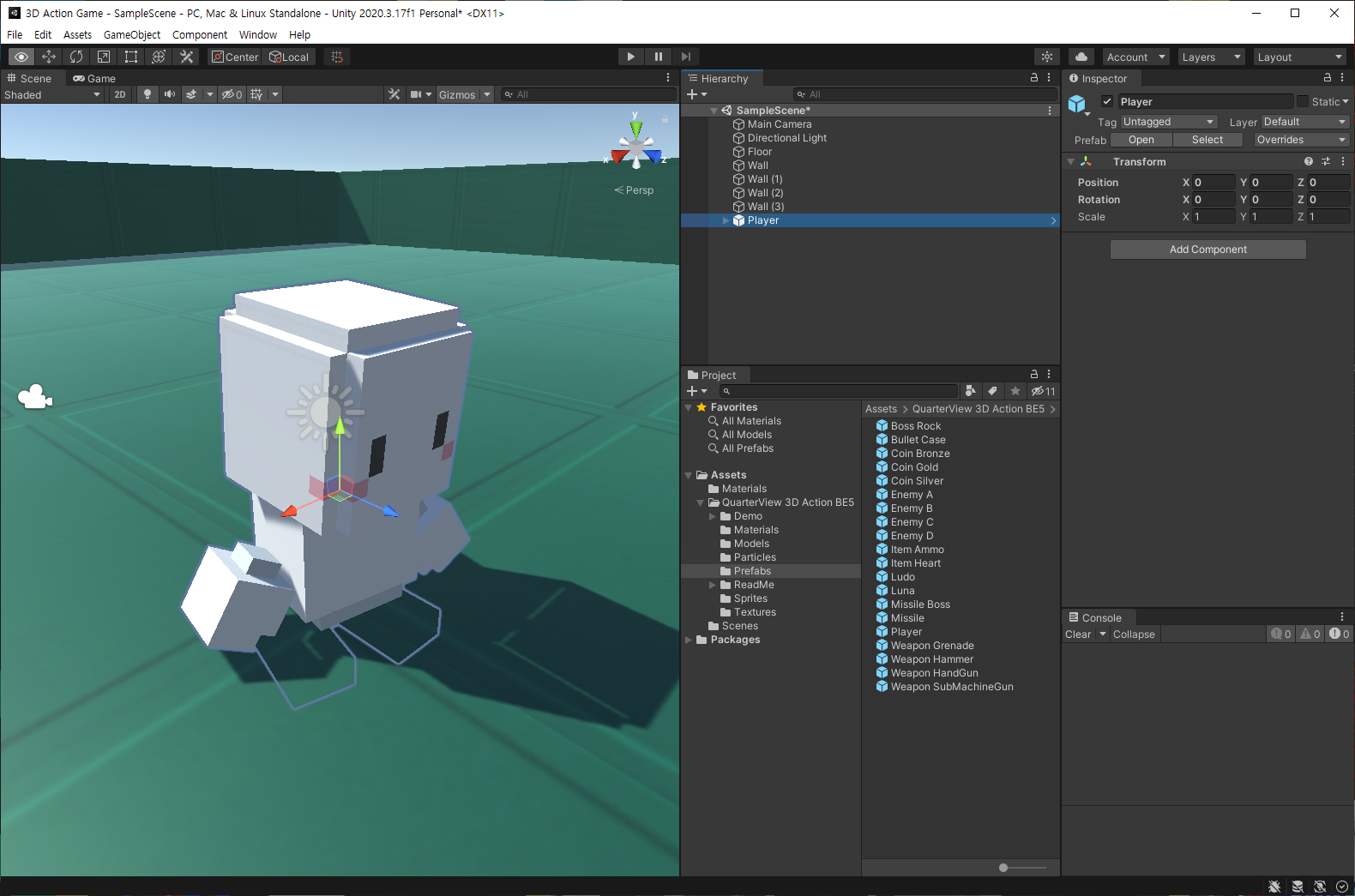Screen dimensions: 1355x896
Task: Switch to the Game tab
Action: [x=94, y=78]
